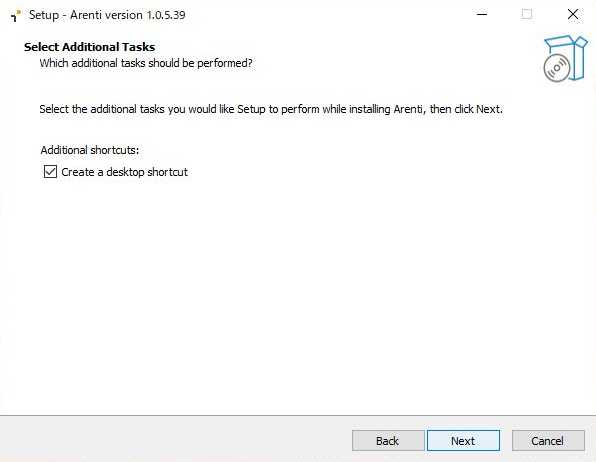Go to the following step with Next

tap(463, 441)
